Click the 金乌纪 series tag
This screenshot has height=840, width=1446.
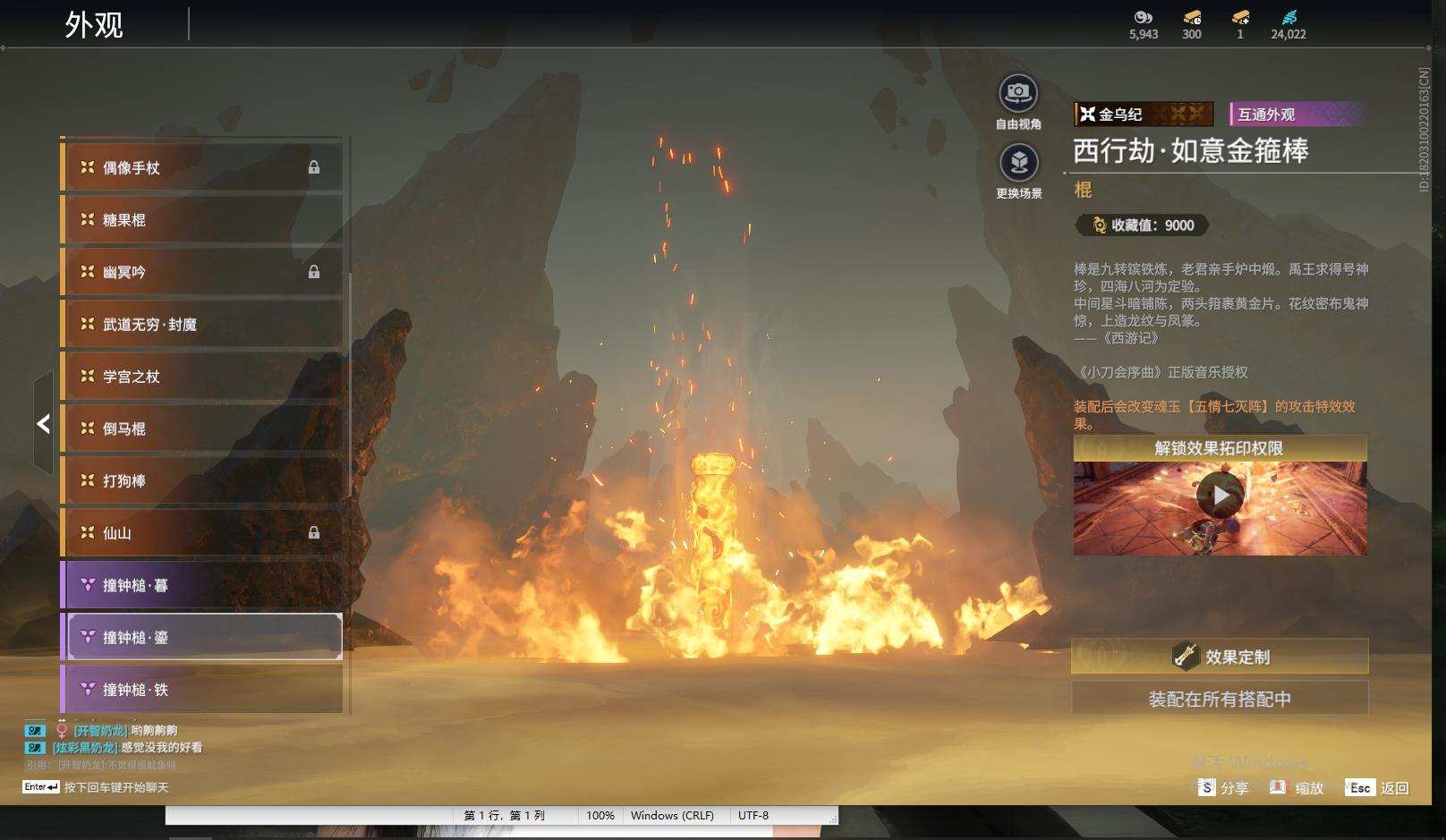click(1144, 115)
